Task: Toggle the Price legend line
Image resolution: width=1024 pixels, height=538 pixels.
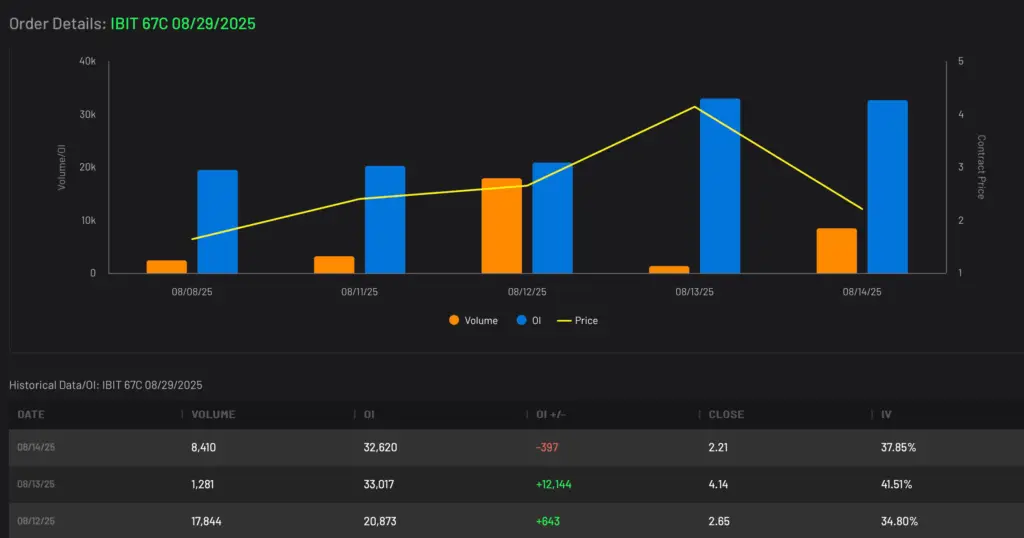Action: click(x=577, y=321)
